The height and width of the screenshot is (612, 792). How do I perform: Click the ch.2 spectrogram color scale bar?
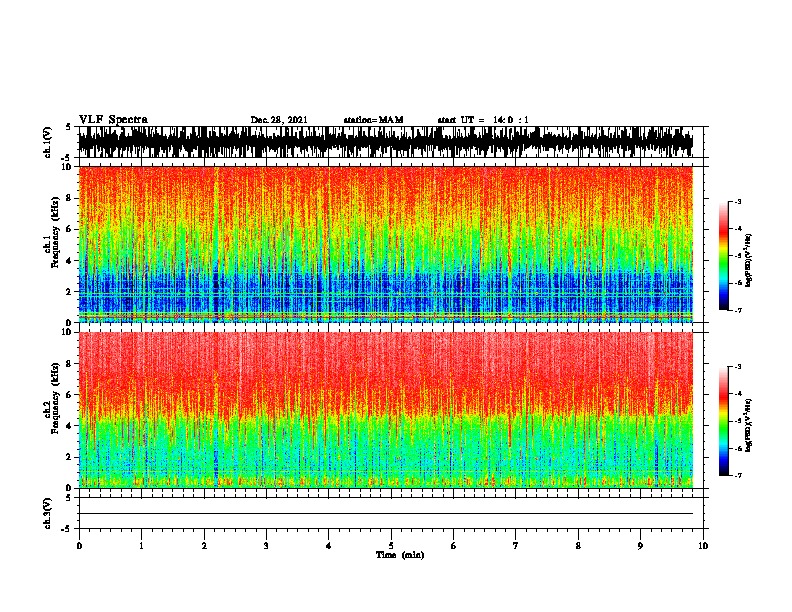click(x=724, y=421)
